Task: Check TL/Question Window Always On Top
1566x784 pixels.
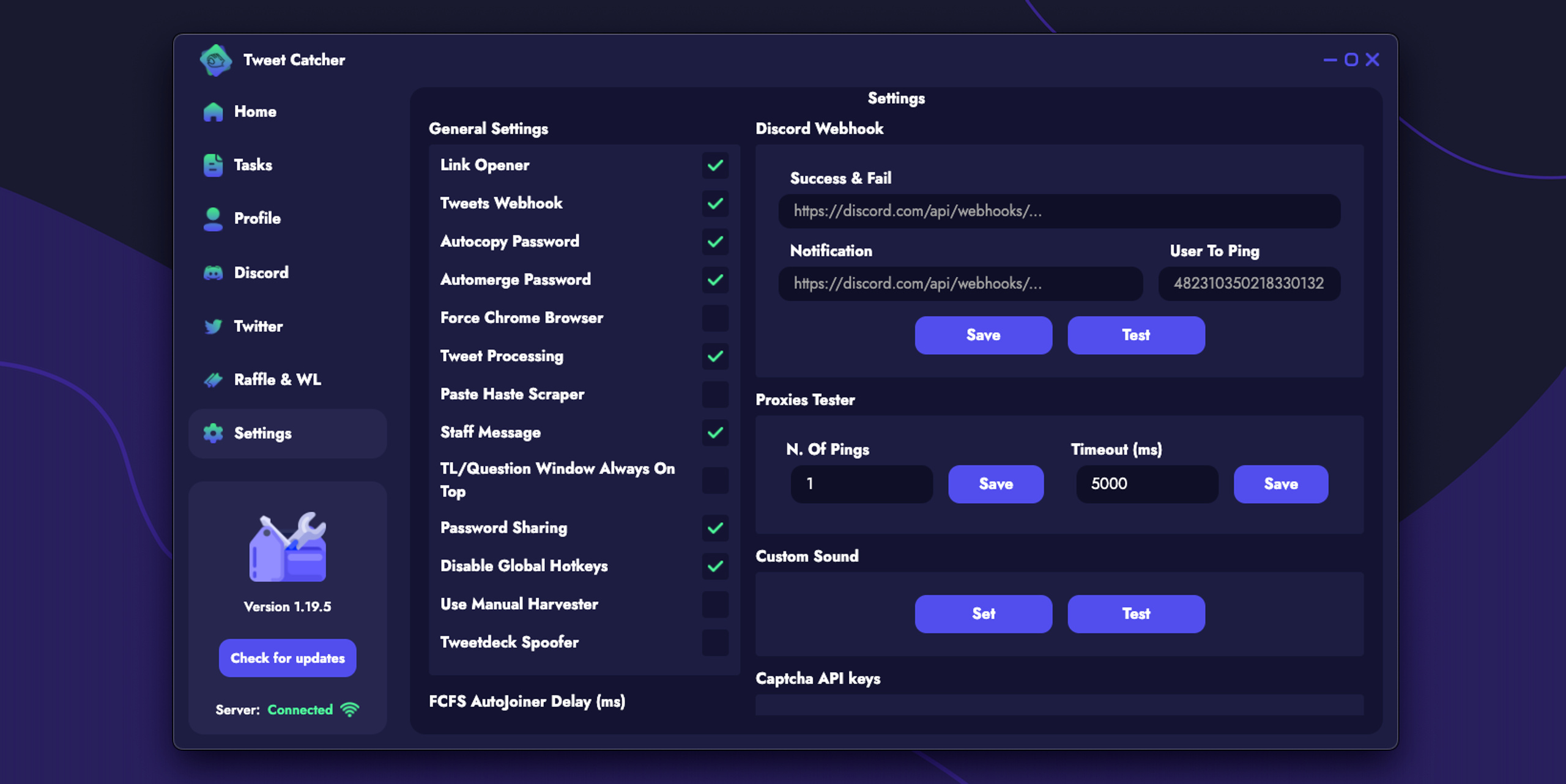Action: pos(715,480)
